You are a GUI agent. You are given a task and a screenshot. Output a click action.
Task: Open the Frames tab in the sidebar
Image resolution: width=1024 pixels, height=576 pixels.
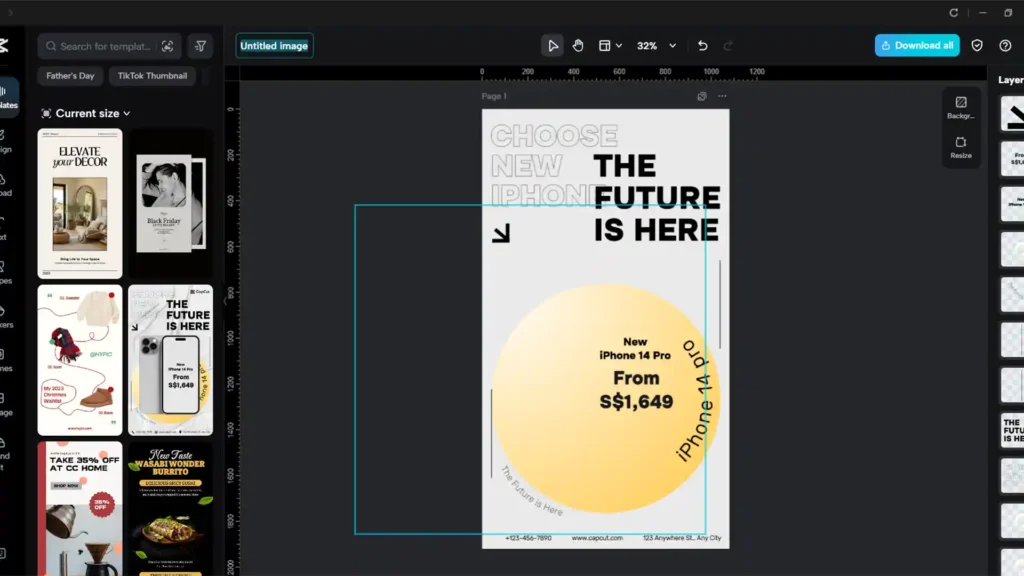click(6, 360)
